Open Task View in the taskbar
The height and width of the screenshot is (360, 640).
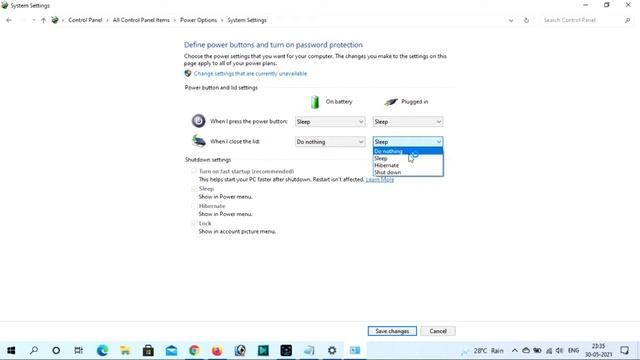79,350
